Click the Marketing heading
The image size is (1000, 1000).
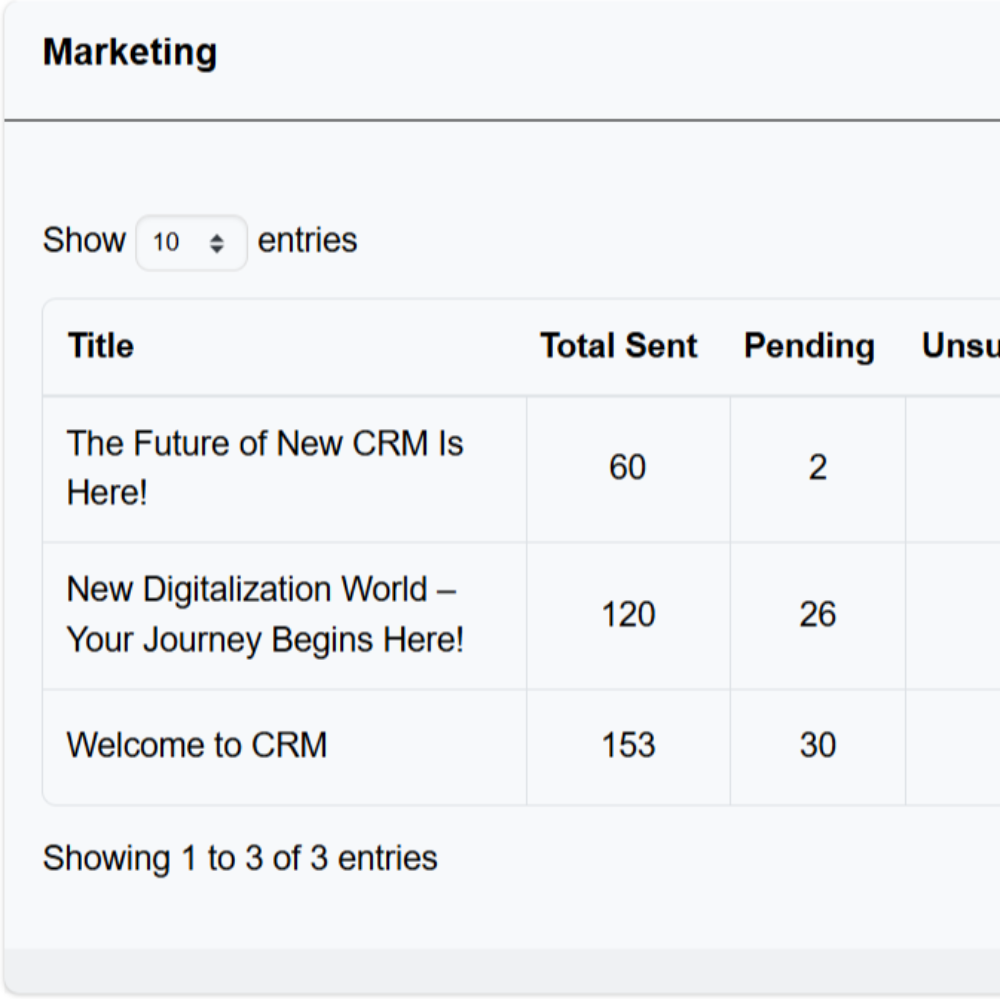pyautogui.click(x=130, y=52)
